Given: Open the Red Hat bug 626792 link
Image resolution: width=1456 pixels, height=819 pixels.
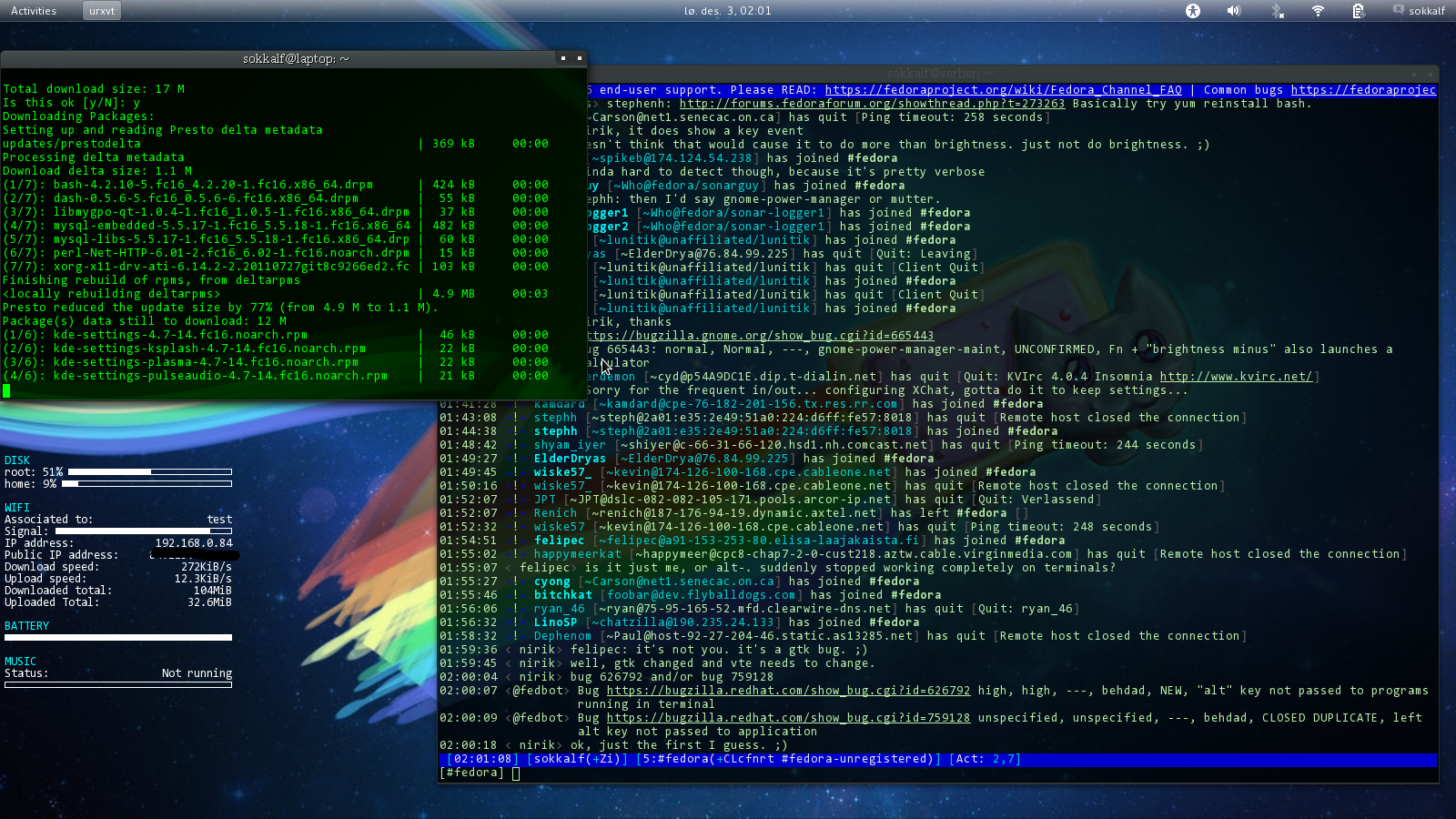Looking at the screenshot, I should [x=788, y=691].
